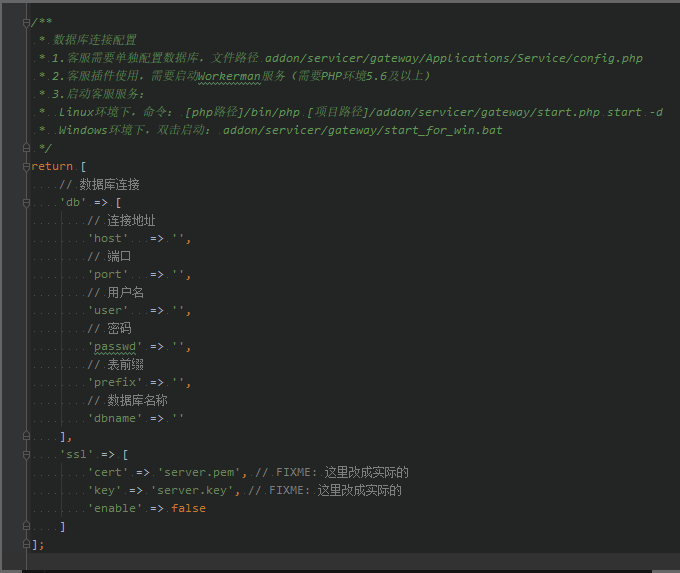Fold the 'ssl' => [ array
The image size is (680, 573).
click(x=26, y=454)
